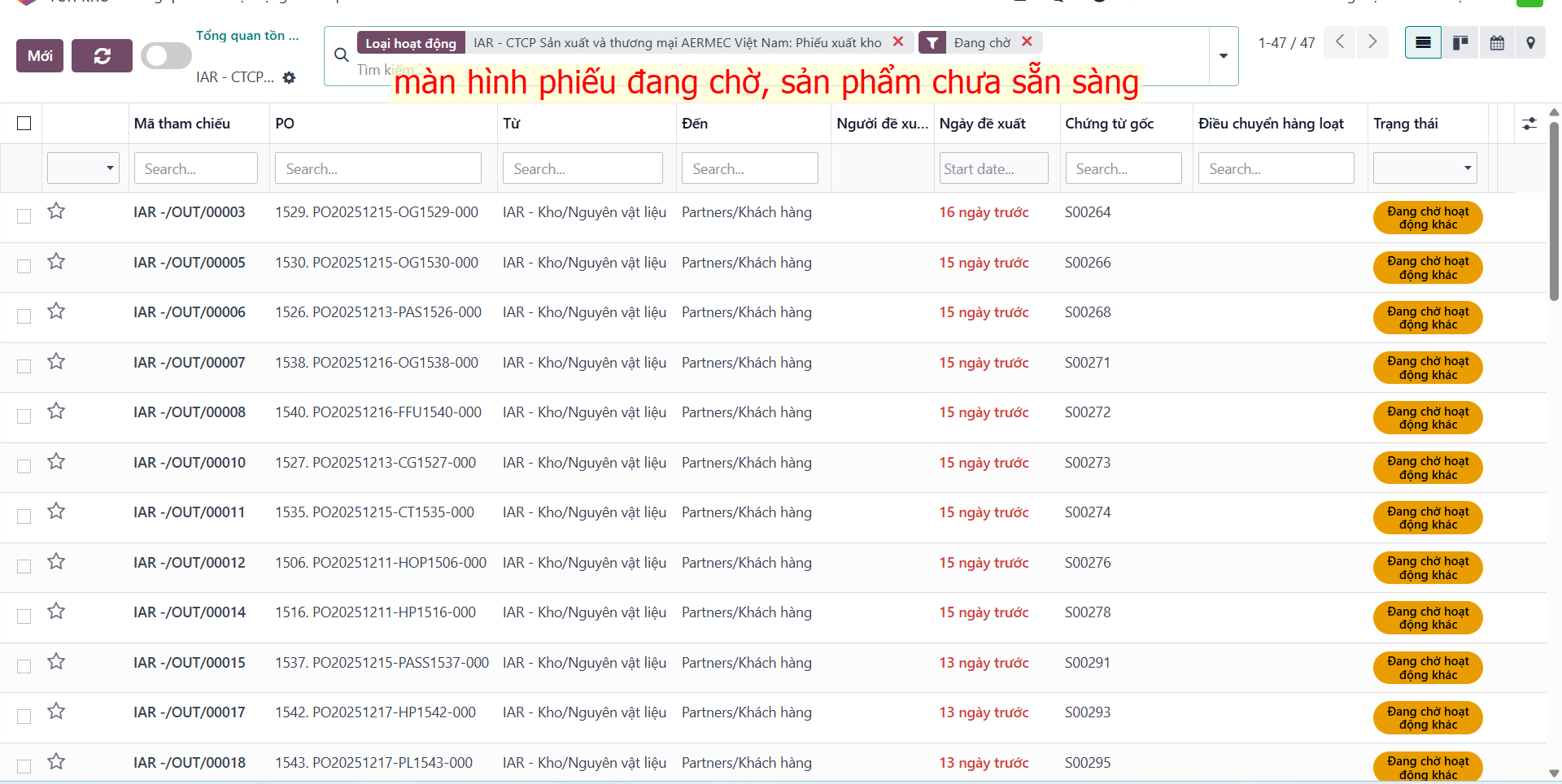Sort by Mã tham chiếu column
This screenshot has width=1562, height=784.
point(182,124)
